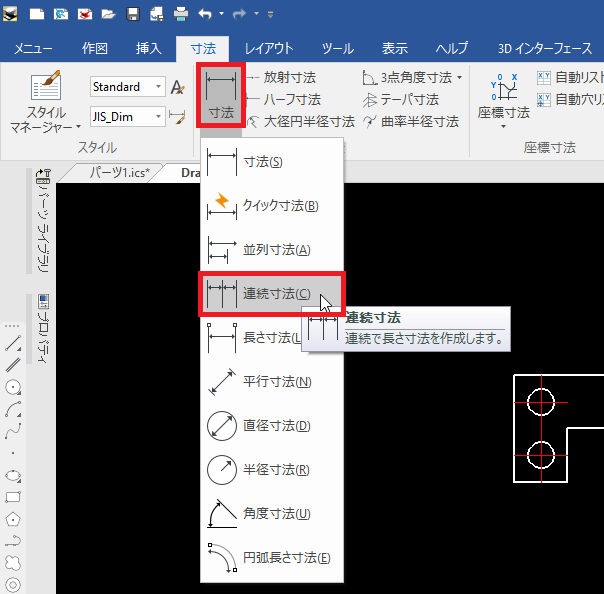
Task: Click the upper circle in the drawing
Action: point(541,402)
